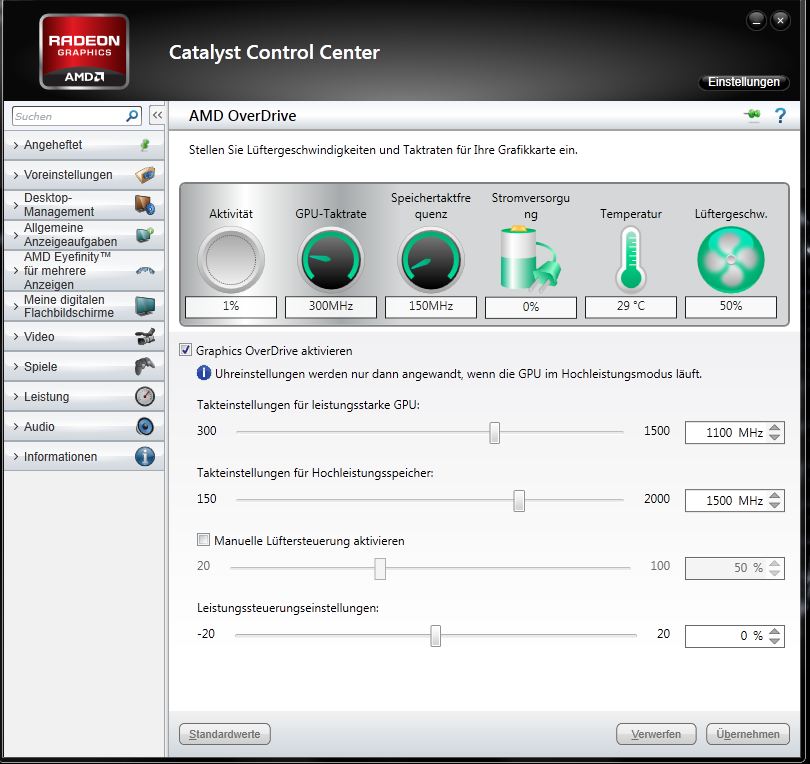Increase GPU clock 1100 MHz up arrow
The image size is (810, 764).
click(774, 427)
